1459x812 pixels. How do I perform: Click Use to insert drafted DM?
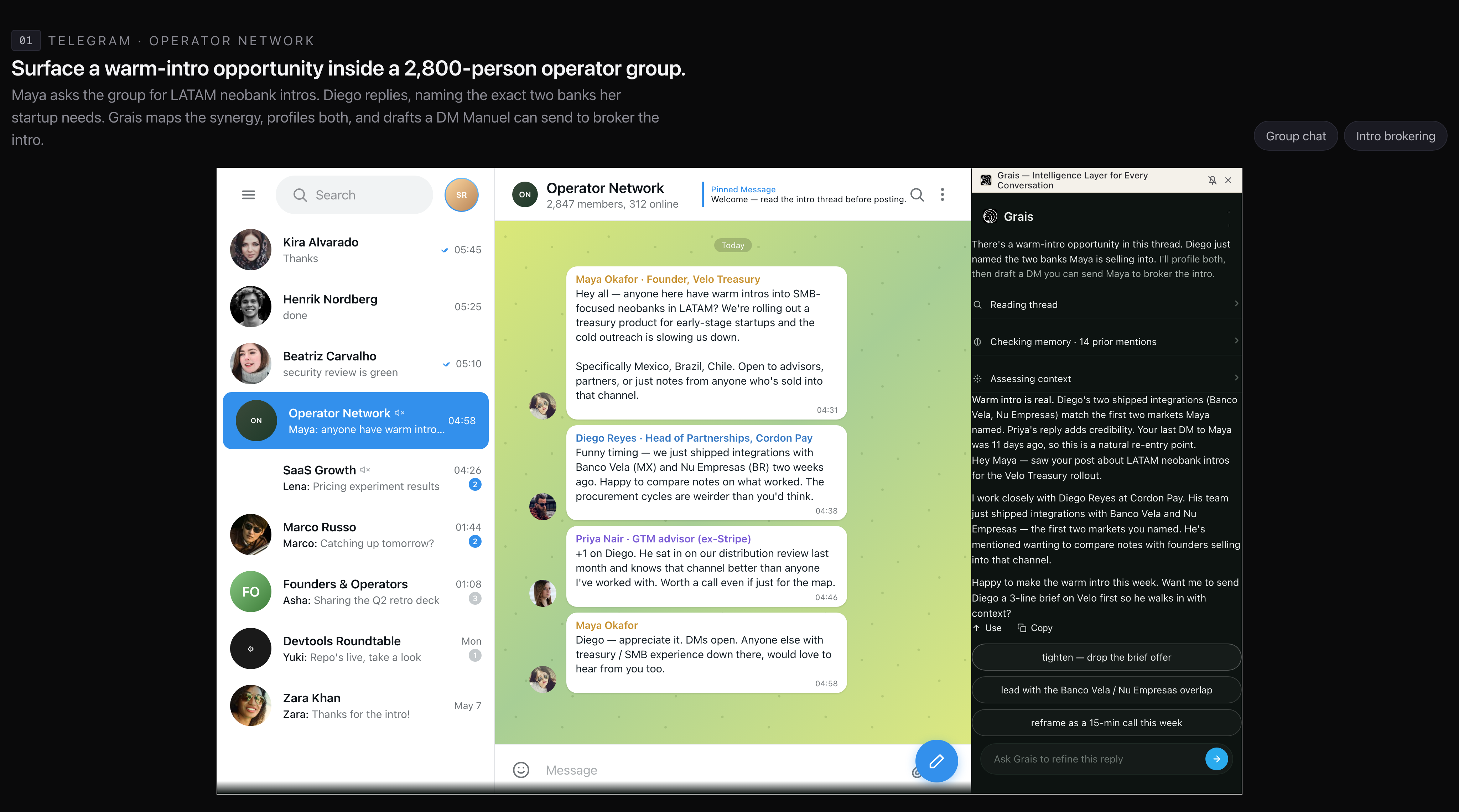pyautogui.click(x=987, y=628)
